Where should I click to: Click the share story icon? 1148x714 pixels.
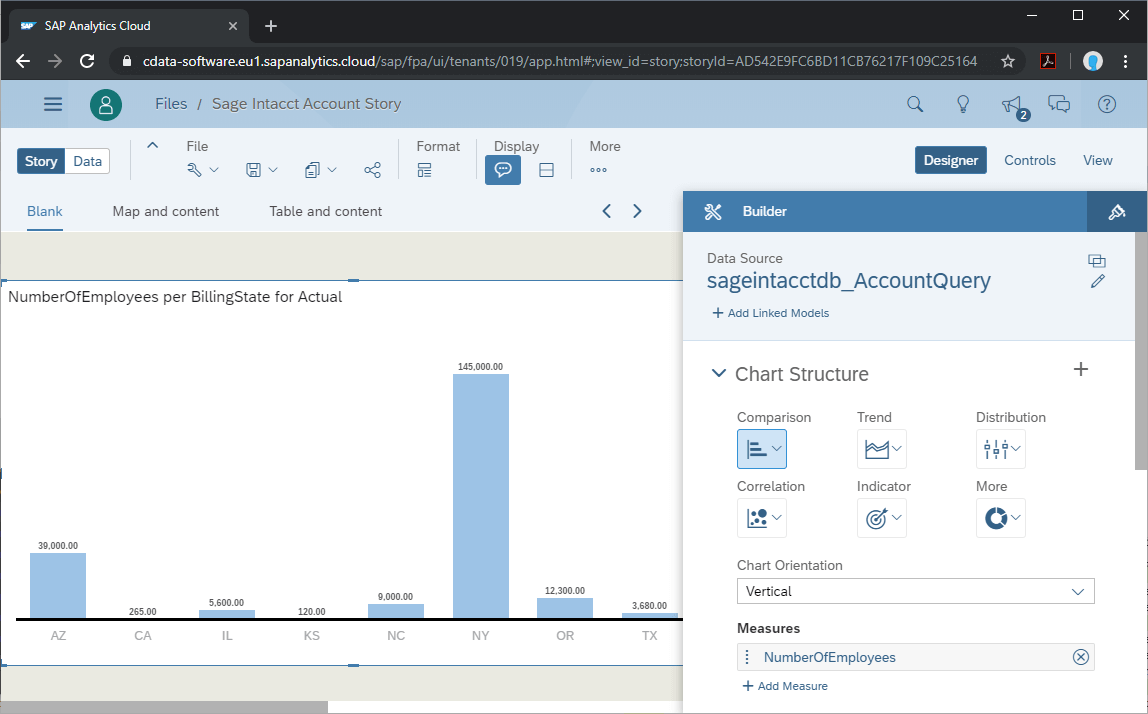point(373,170)
